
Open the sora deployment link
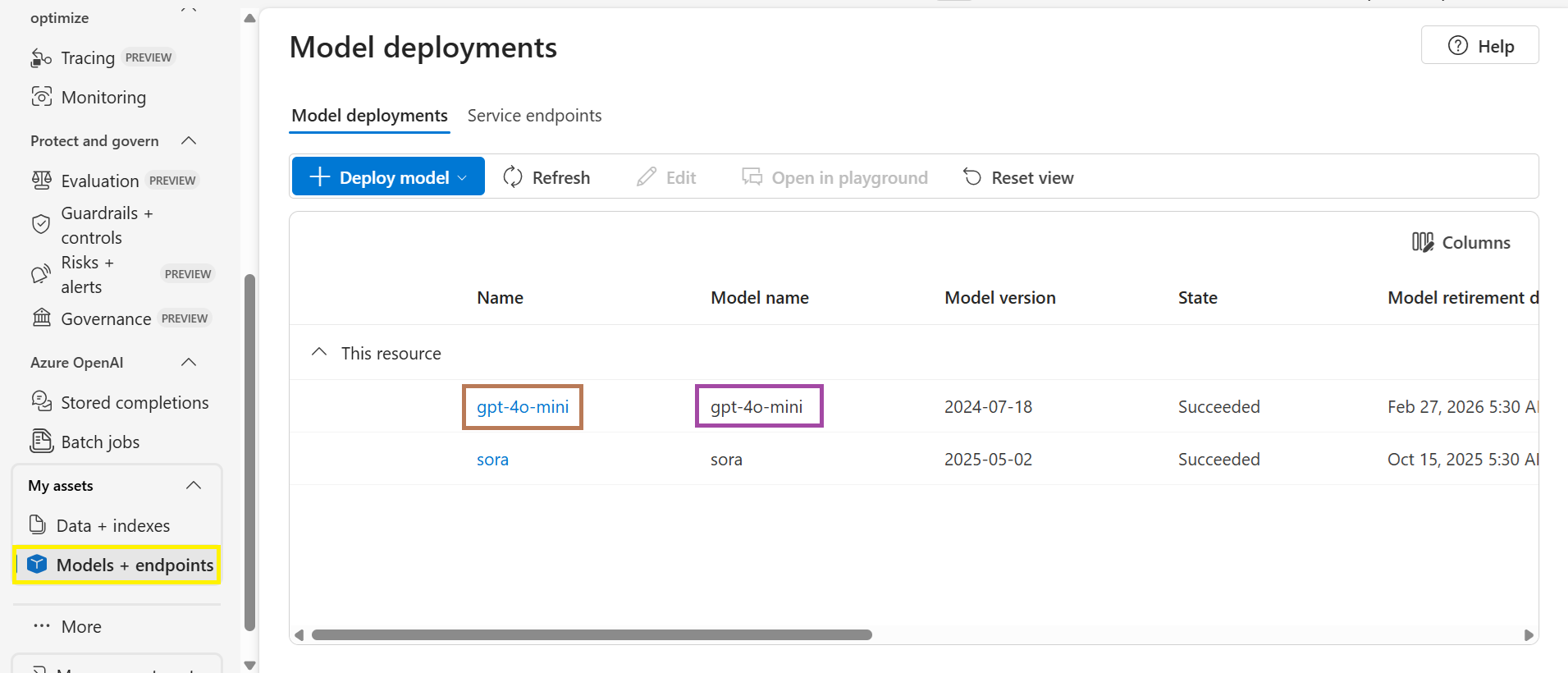(492, 459)
